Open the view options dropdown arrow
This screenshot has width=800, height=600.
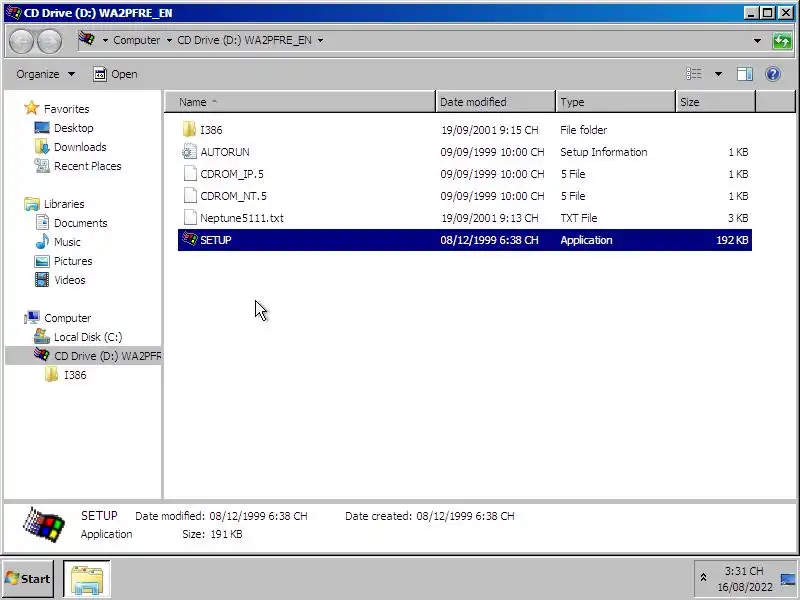click(718, 74)
